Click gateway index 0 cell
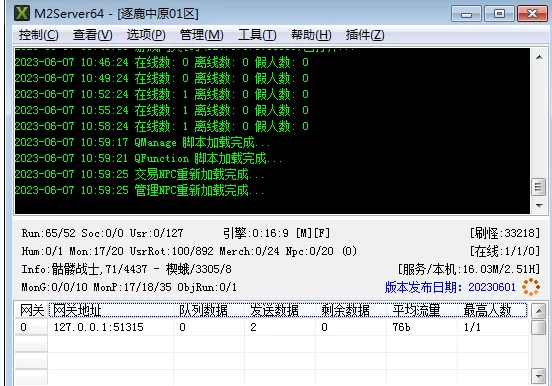The image size is (552, 386). [31, 327]
